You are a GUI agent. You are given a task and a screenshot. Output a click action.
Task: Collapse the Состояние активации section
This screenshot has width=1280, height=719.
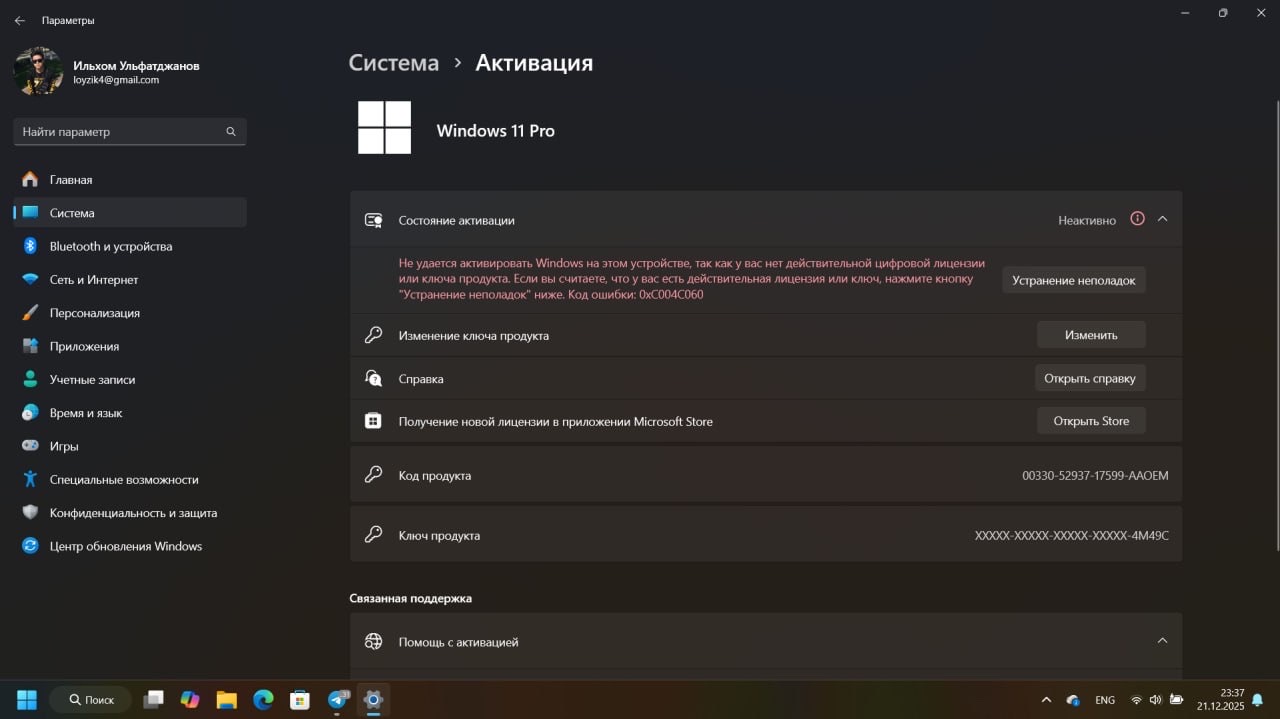tap(1162, 219)
